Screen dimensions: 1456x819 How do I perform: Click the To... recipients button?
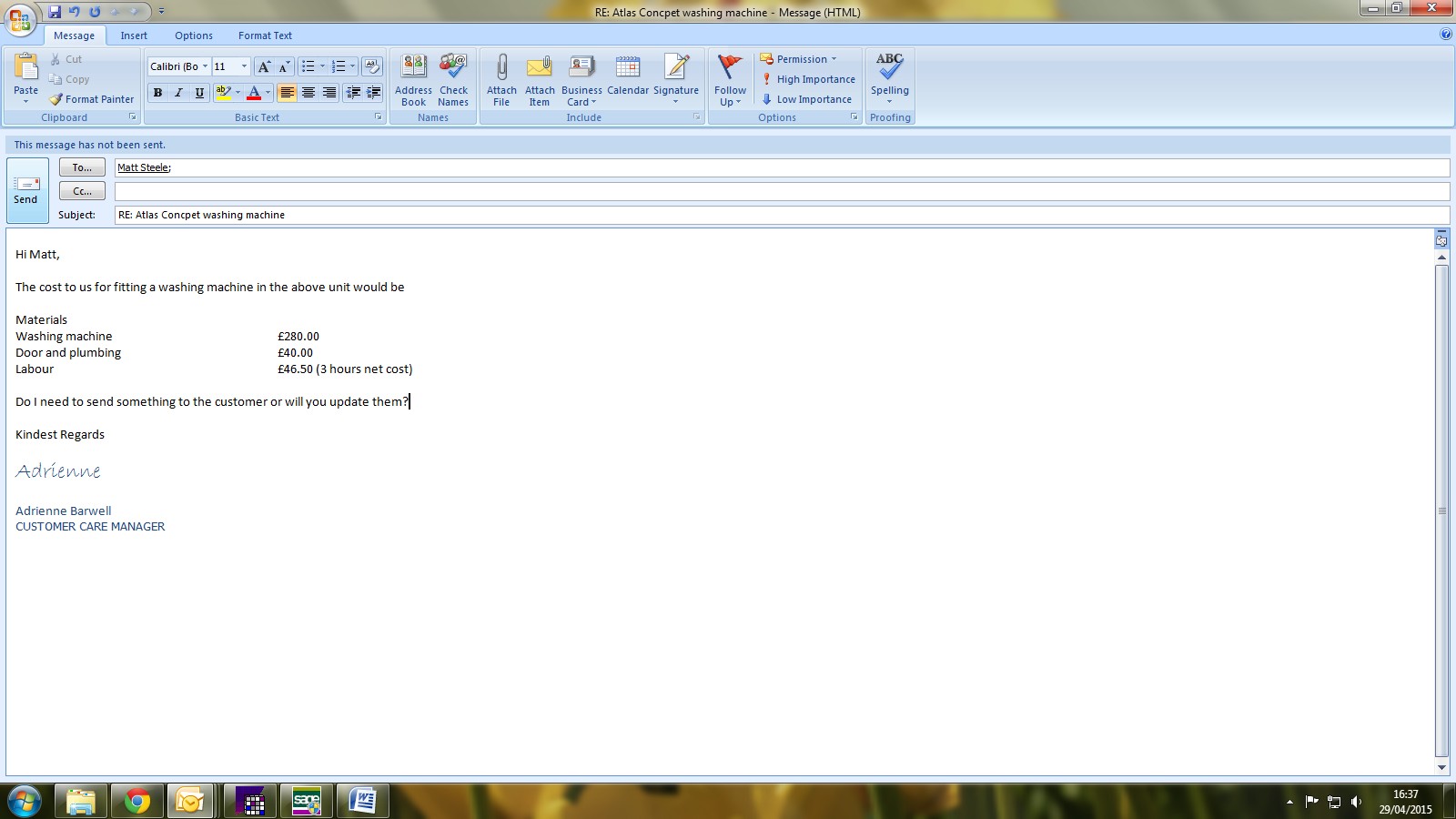(x=82, y=167)
